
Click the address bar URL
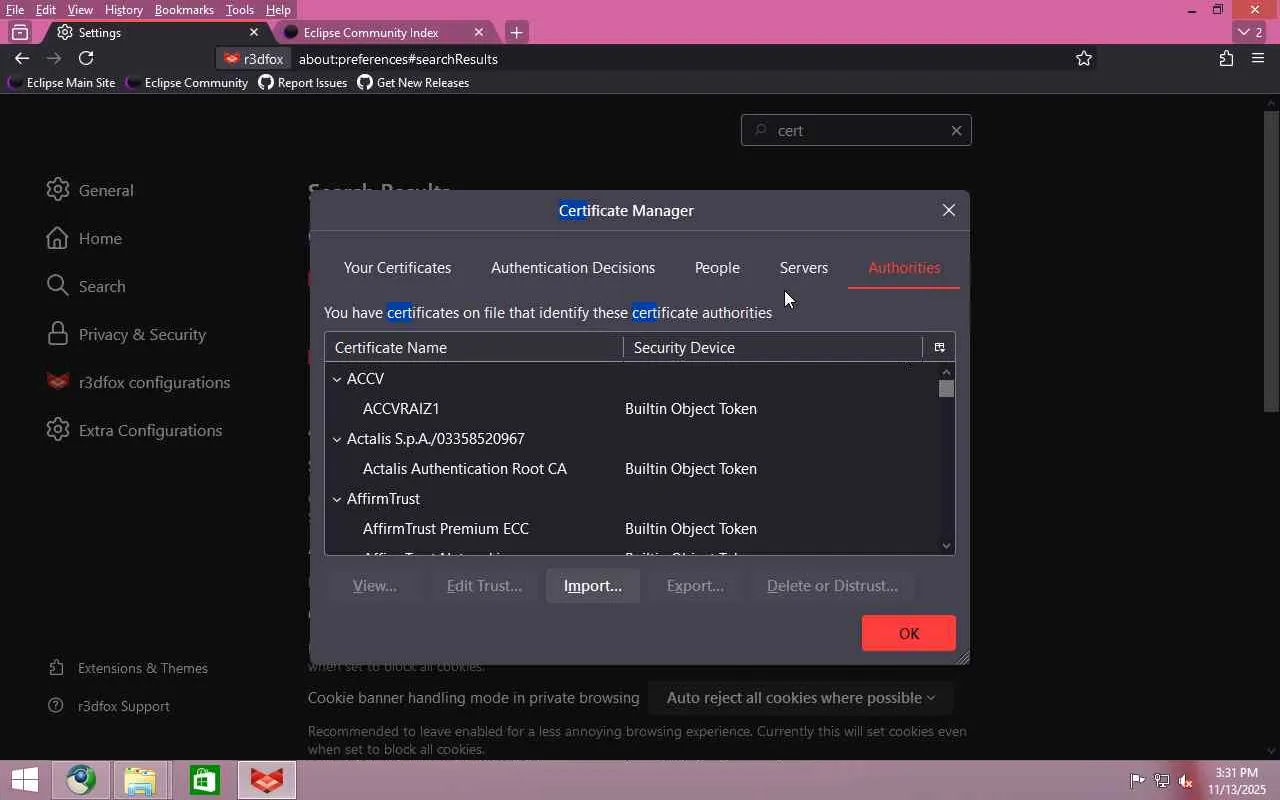[398, 59]
